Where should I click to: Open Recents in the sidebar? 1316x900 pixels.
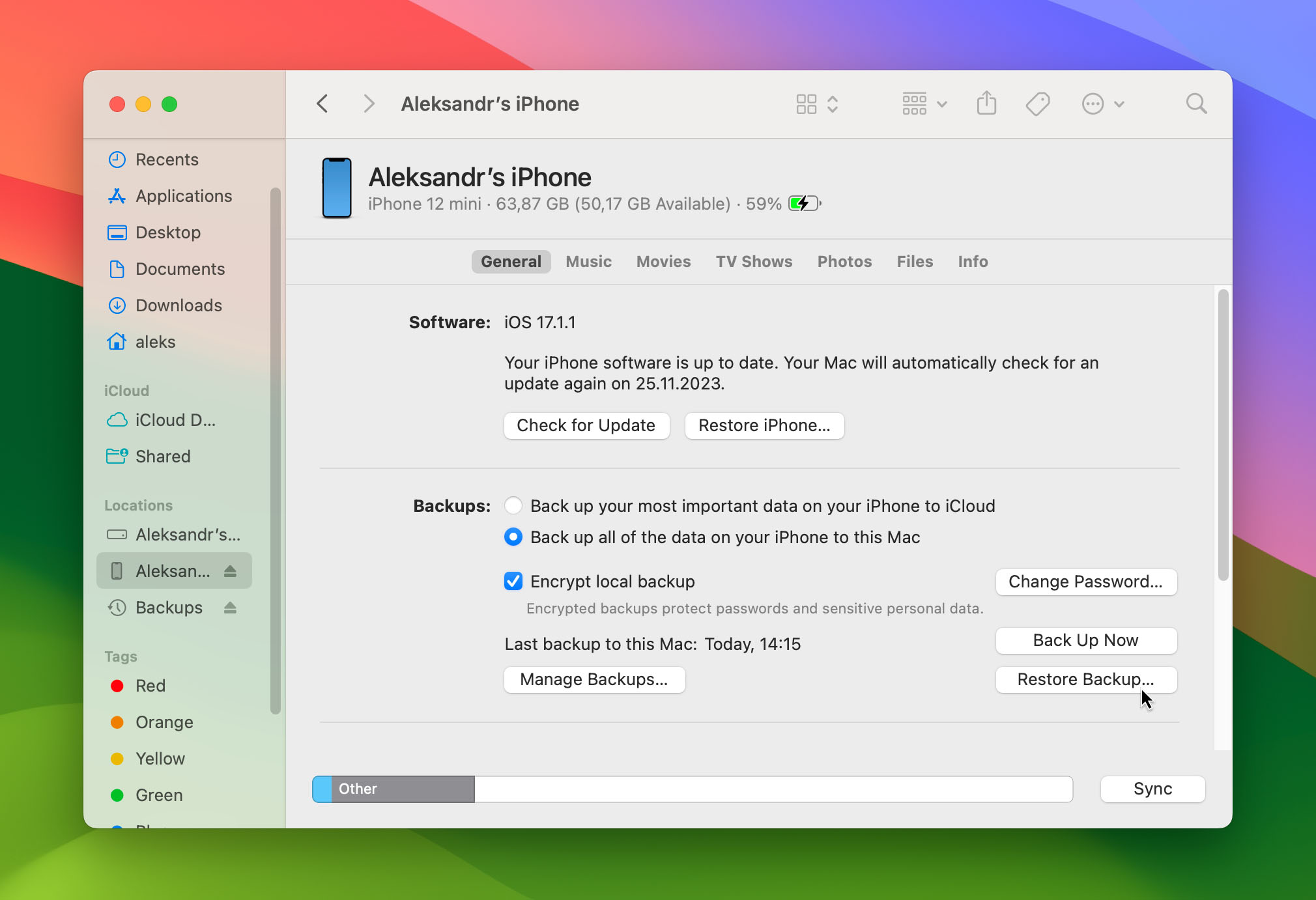(x=174, y=160)
